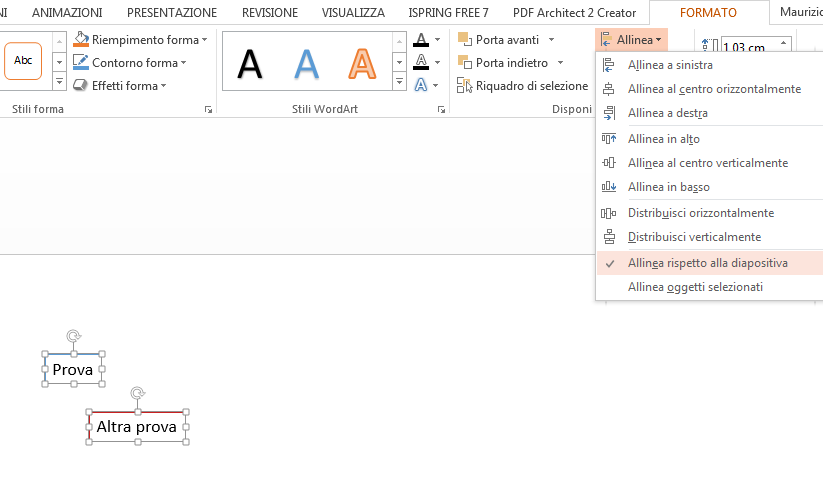
Task: Open Stili forma dialog launcher
Action: (x=208, y=109)
